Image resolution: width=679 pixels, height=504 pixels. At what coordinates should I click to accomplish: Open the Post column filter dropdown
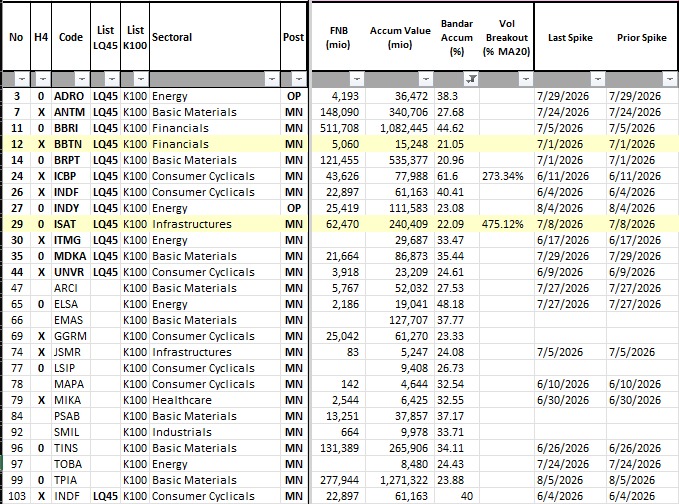coord(299,79)
